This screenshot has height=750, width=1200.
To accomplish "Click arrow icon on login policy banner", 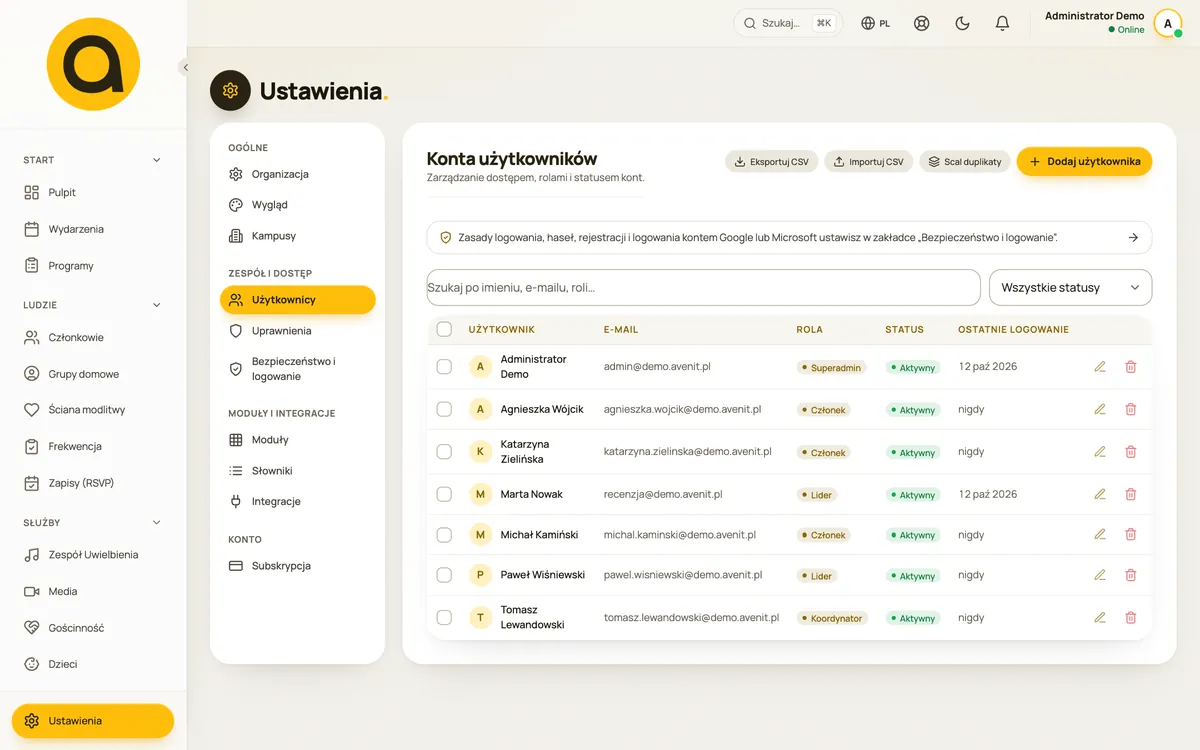I will click(x=1133, y=238).
